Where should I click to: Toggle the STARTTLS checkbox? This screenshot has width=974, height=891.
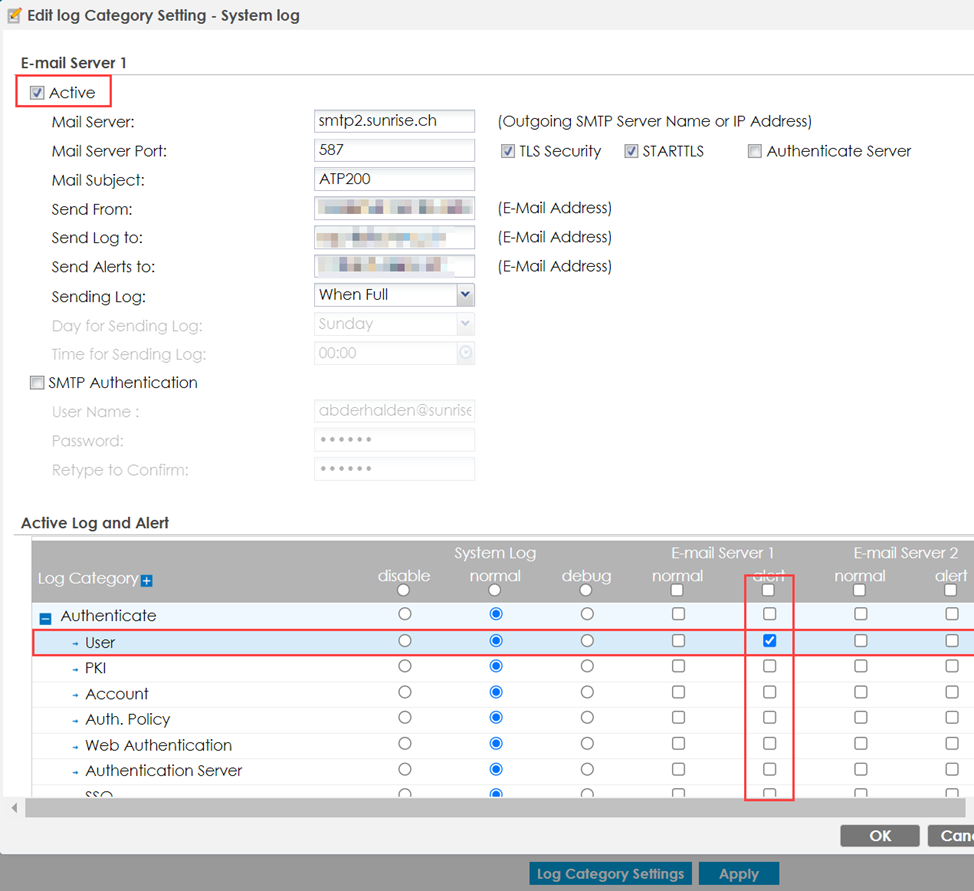point(631,152)
